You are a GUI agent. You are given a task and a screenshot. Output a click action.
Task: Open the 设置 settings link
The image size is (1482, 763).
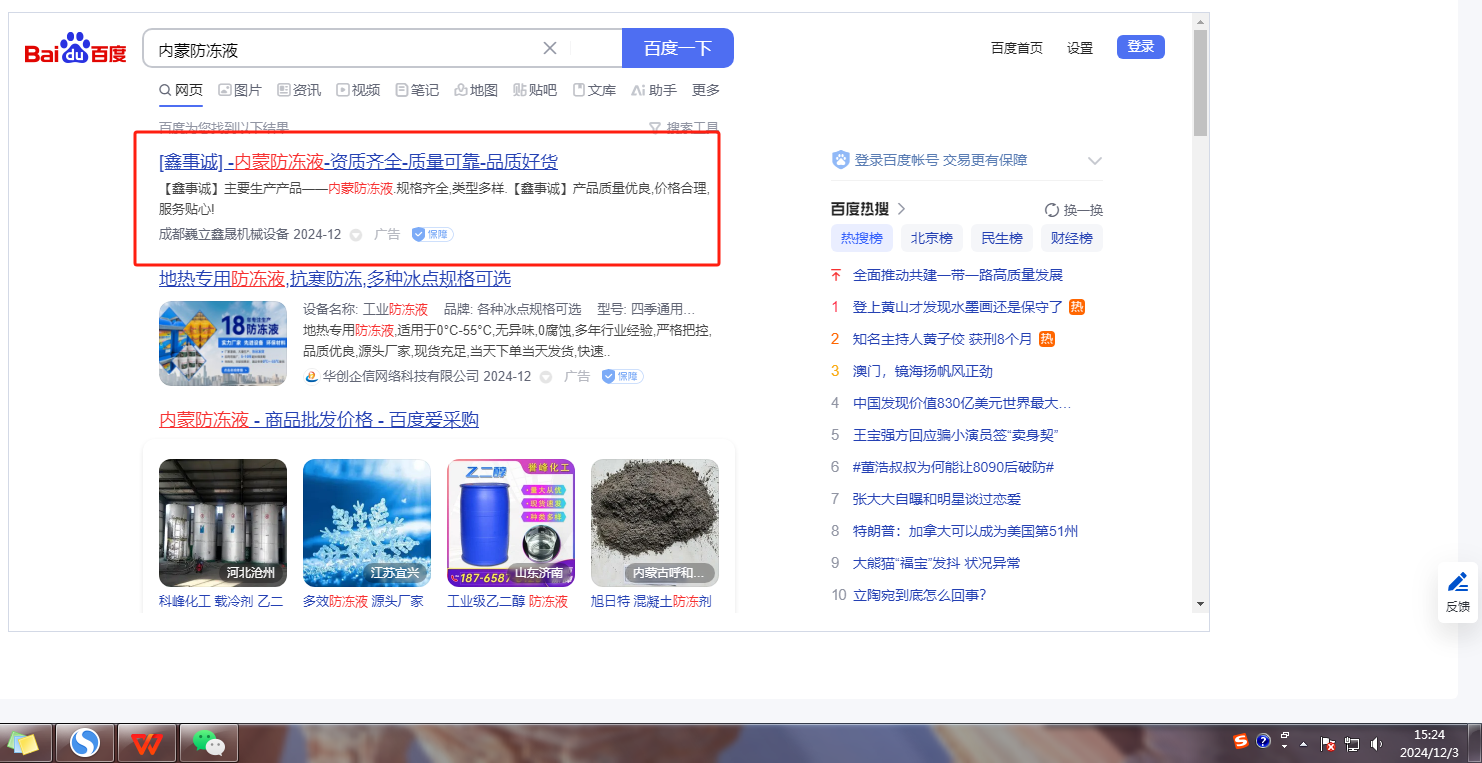tap(1080, 48)
